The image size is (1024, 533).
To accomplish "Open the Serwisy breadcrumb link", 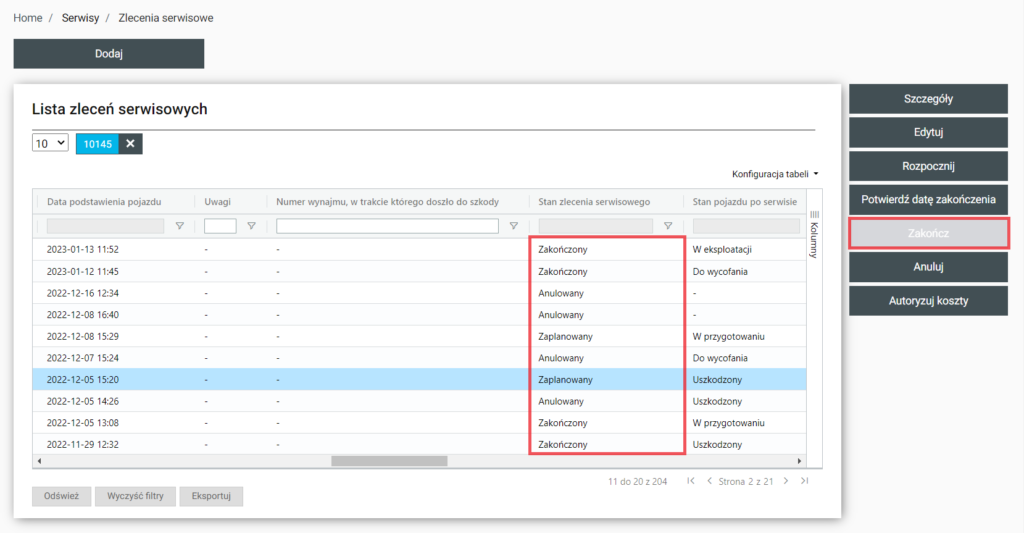I will click(79, 18).
